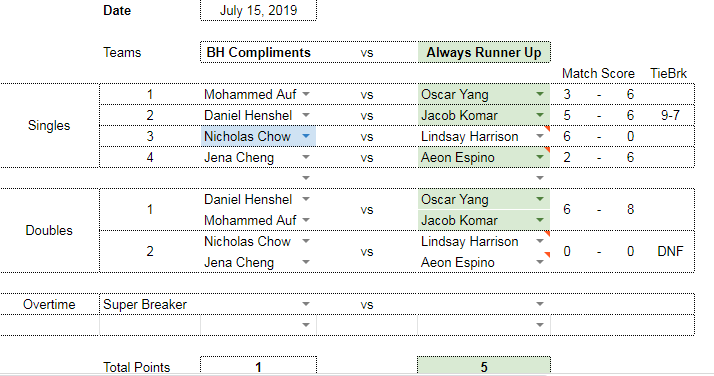Open Lindsay Harrison singles dropdown arrow

(540, 136)
